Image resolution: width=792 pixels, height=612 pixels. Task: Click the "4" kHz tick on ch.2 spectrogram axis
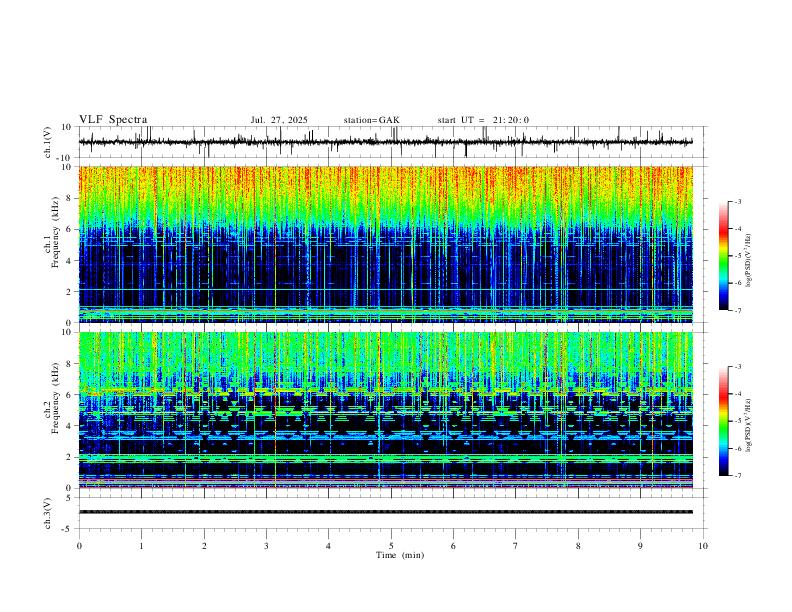point(70,426)
